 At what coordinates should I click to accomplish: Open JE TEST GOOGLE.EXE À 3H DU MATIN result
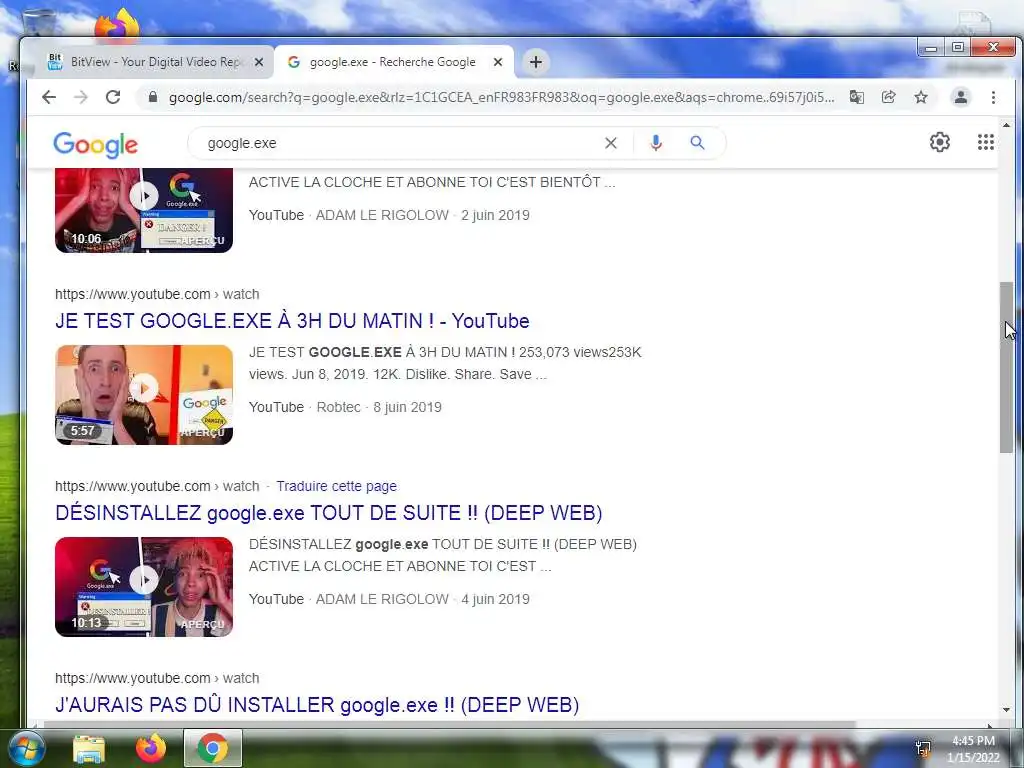[x=292, y=321]
